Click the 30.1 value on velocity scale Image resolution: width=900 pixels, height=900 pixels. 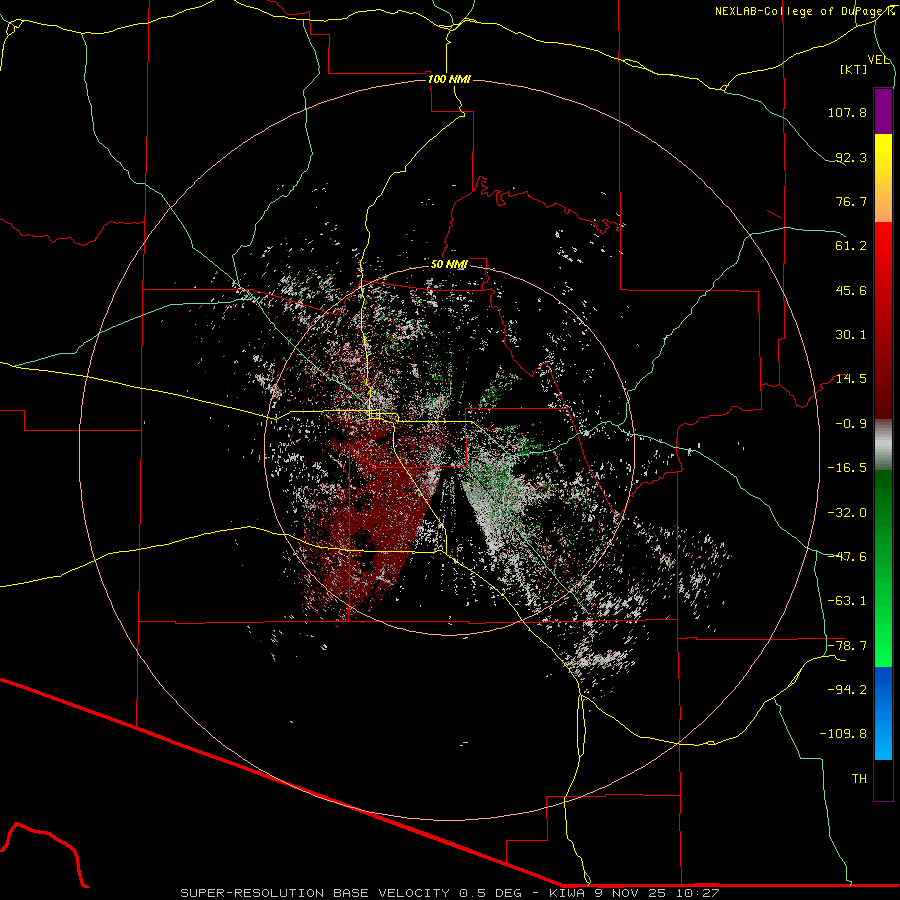point(851,335)
